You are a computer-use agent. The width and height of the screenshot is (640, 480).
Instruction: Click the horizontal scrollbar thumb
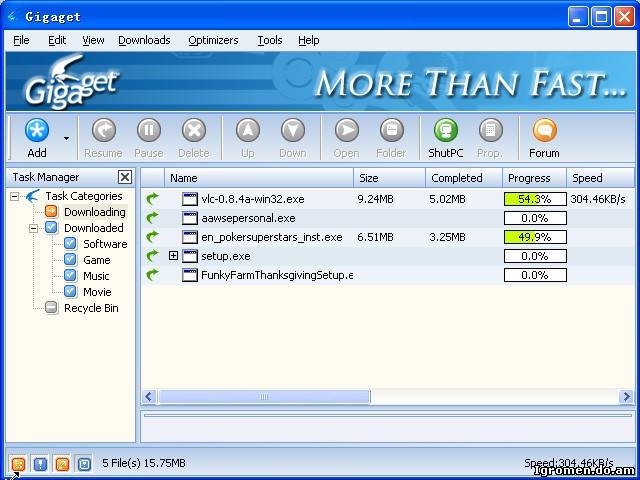tap(264, 396)
